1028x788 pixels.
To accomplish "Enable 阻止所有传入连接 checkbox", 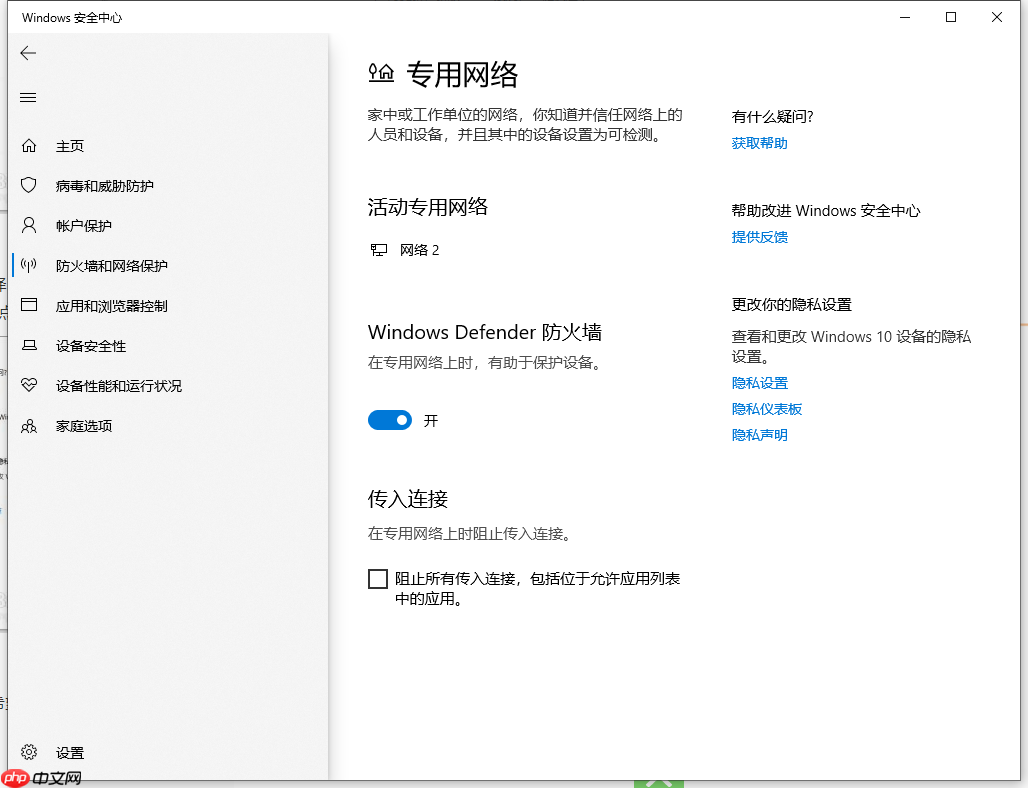I will coord(378,578).
